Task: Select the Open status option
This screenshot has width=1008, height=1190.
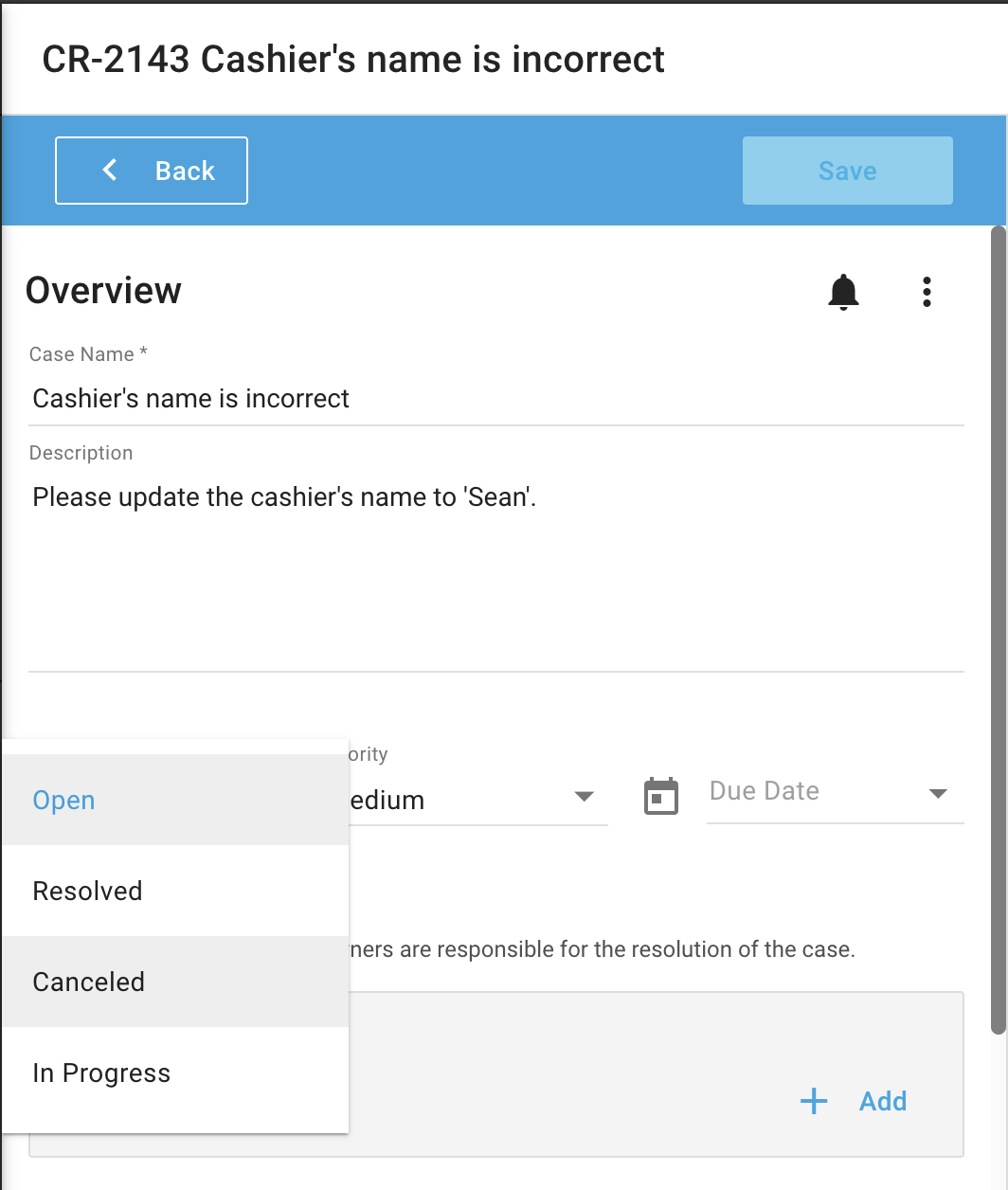Action: [x=175, y=800]
